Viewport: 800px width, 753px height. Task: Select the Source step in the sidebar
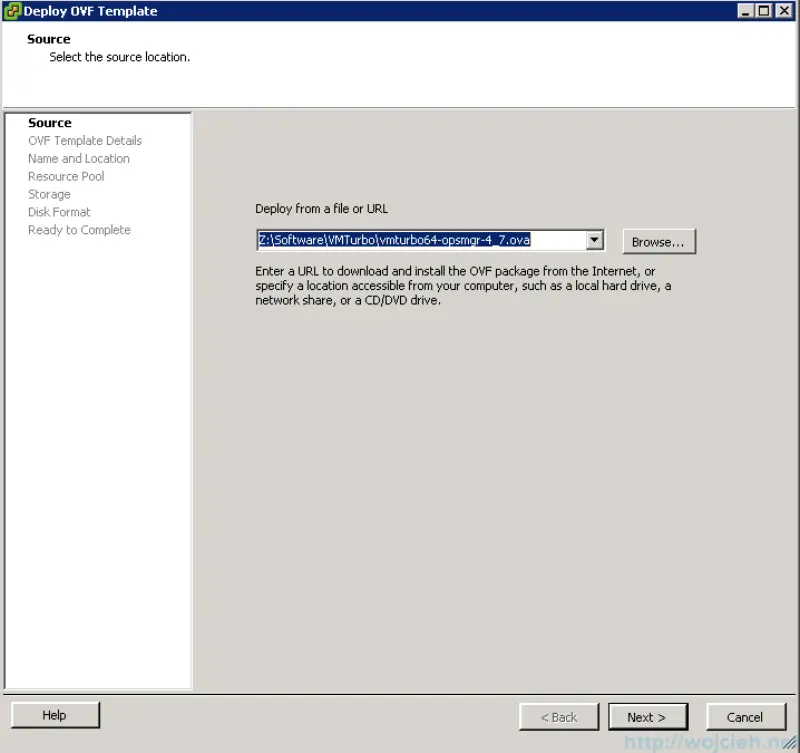(50, 122)
